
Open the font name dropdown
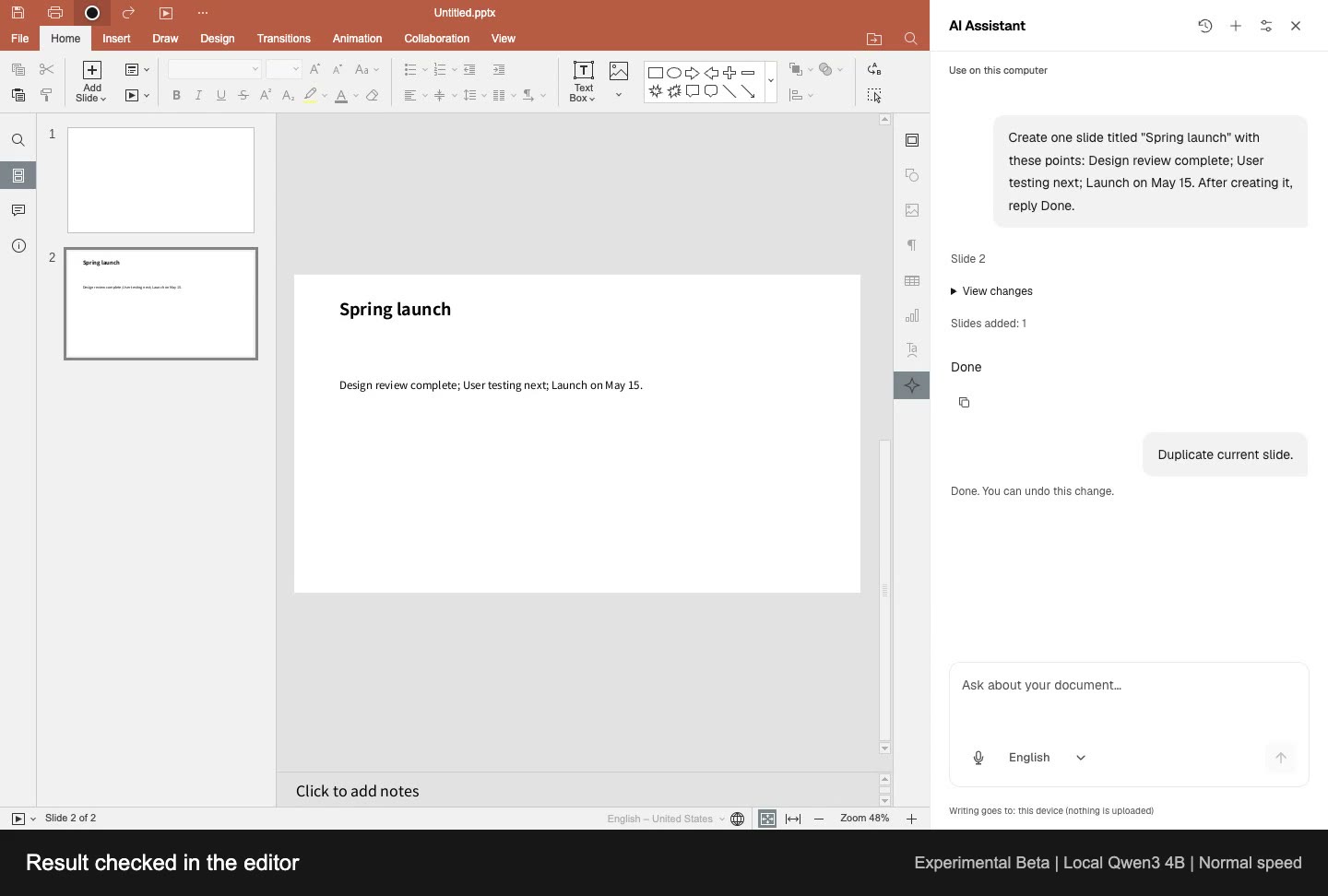[x=255, y=69]
